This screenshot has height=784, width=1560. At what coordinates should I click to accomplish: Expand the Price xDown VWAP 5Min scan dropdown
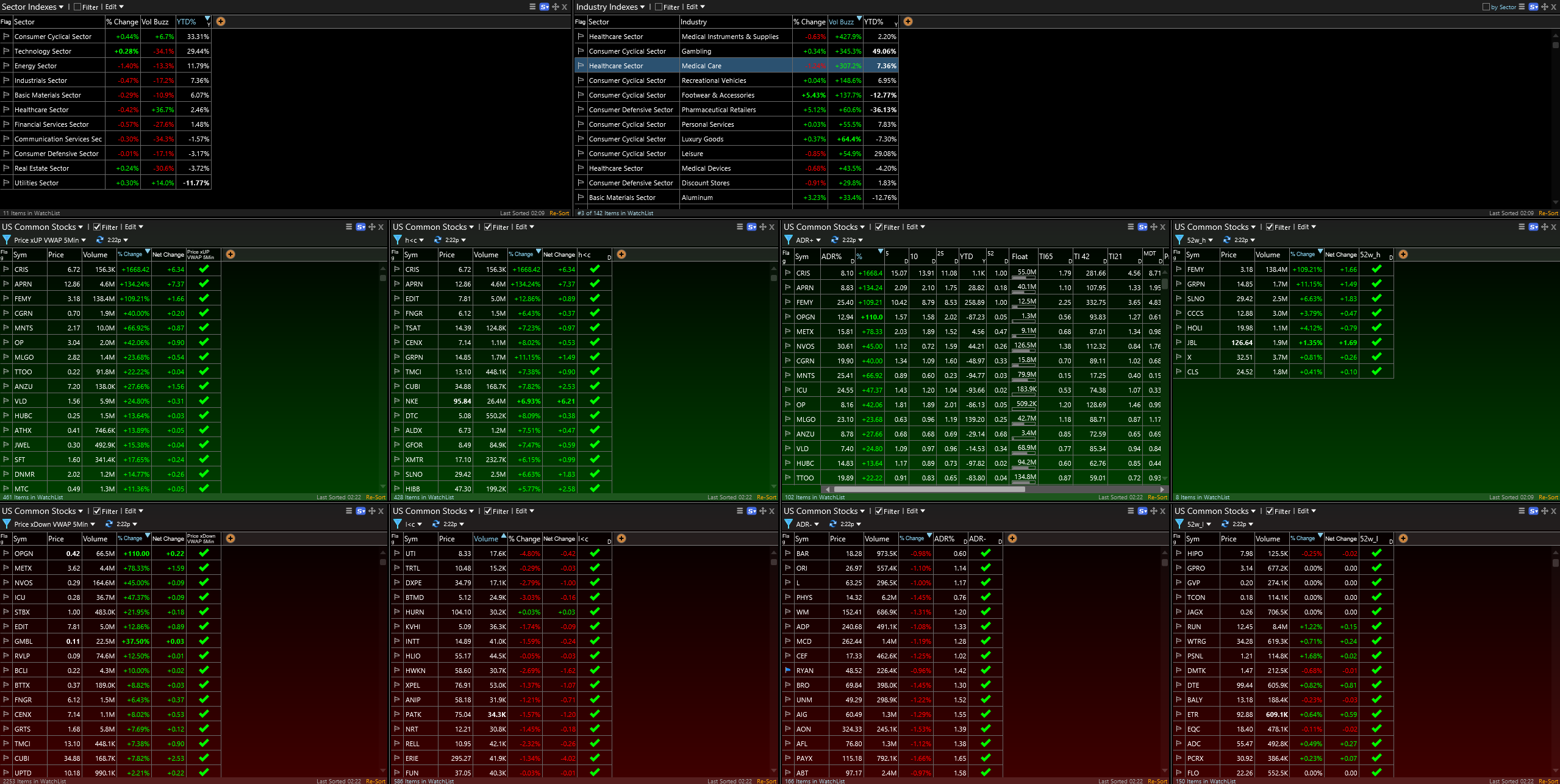coord(93,524)
